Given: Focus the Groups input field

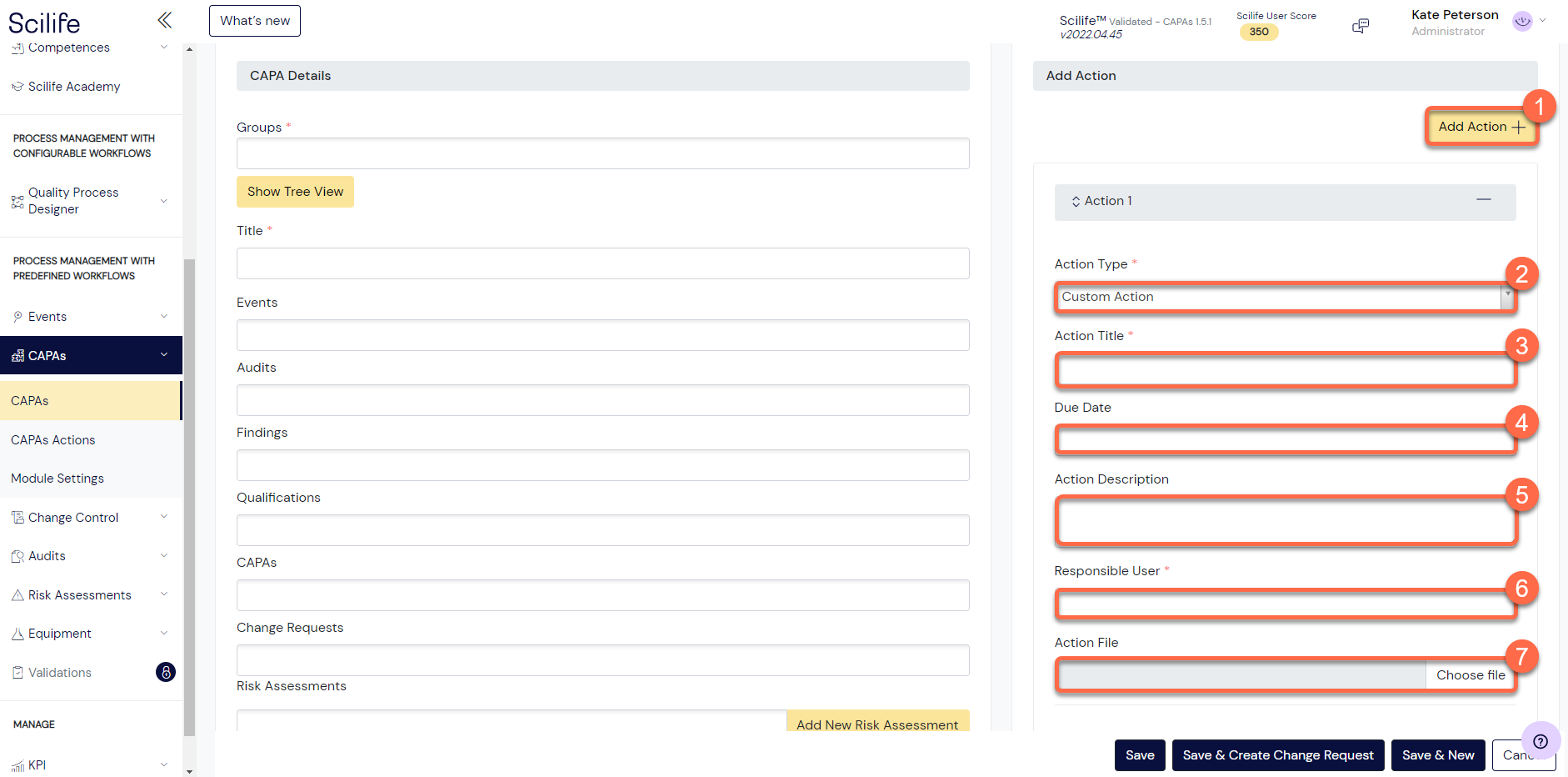Looking at the screenshot, I should pos(603,153).
